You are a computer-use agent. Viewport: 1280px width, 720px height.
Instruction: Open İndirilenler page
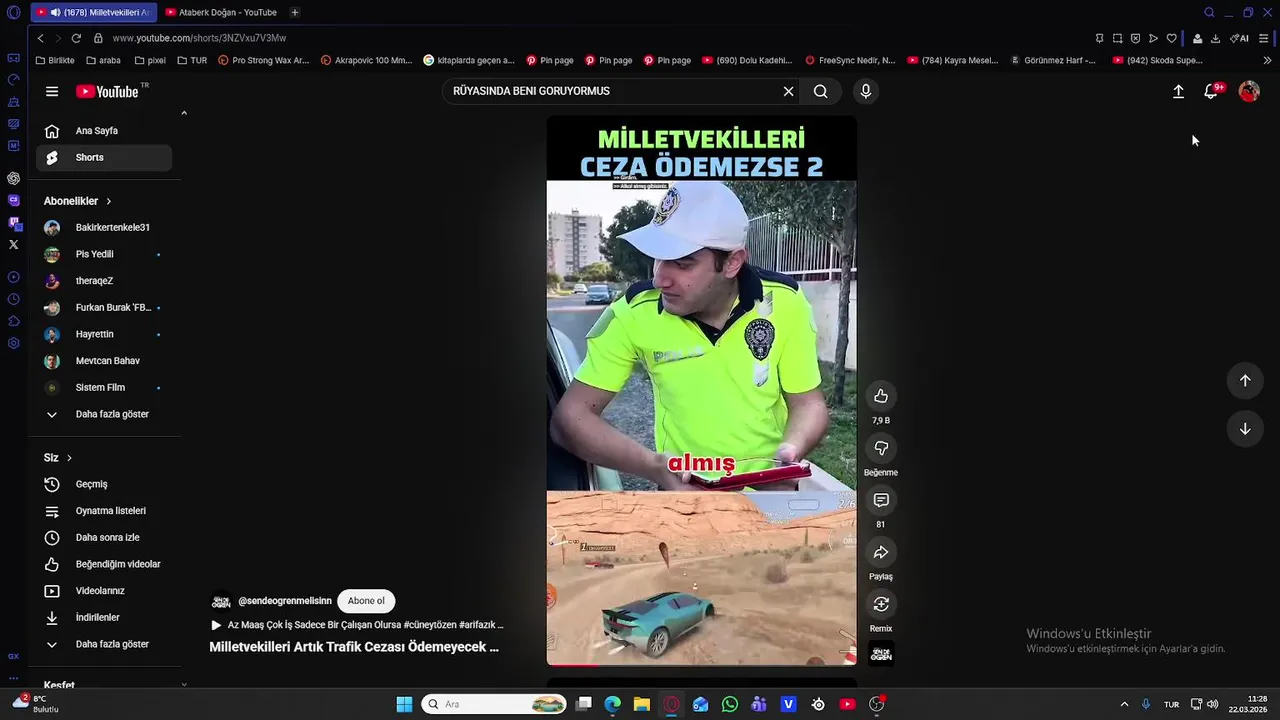click(x=104, y=618)
